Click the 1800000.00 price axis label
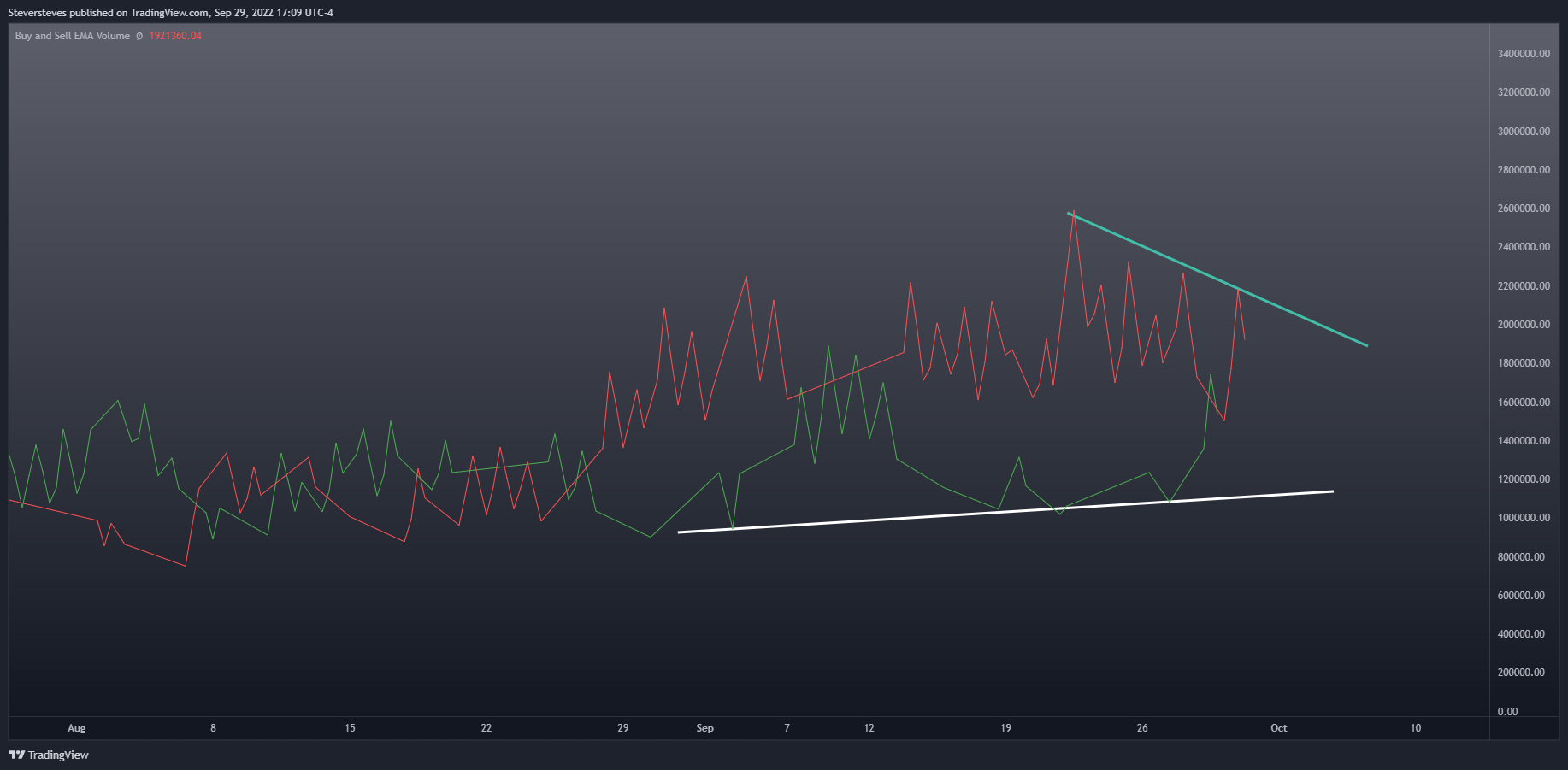The width and height of the screenshot is (1568, 770). 1524,363
